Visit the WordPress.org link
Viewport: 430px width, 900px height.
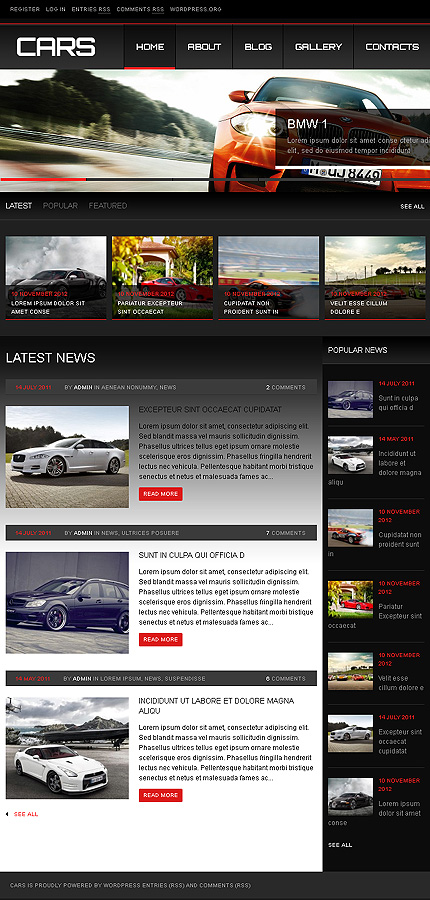(x=196, y=10)
